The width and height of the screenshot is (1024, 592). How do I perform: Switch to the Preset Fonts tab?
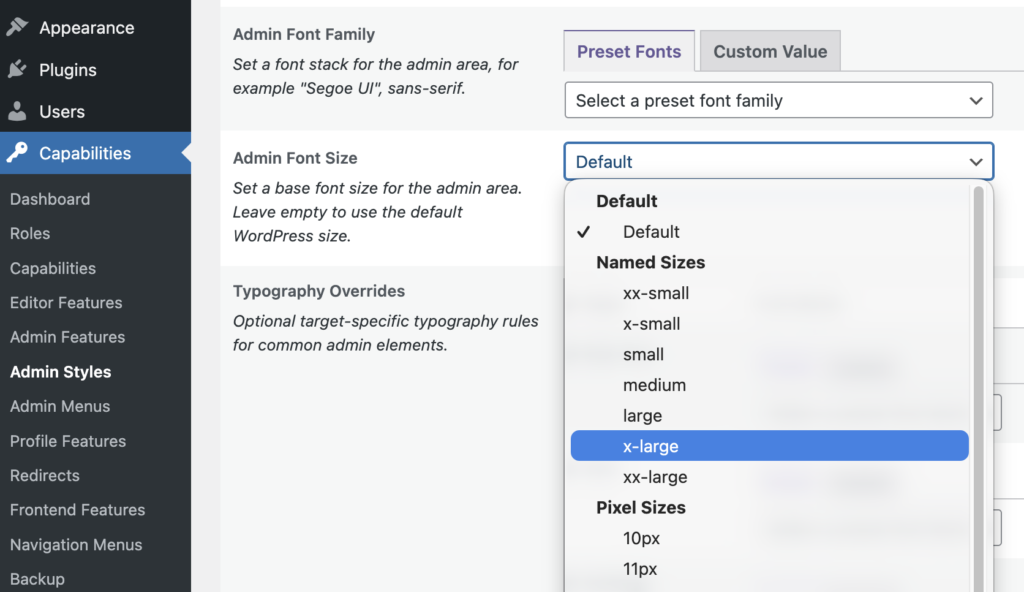628,50
